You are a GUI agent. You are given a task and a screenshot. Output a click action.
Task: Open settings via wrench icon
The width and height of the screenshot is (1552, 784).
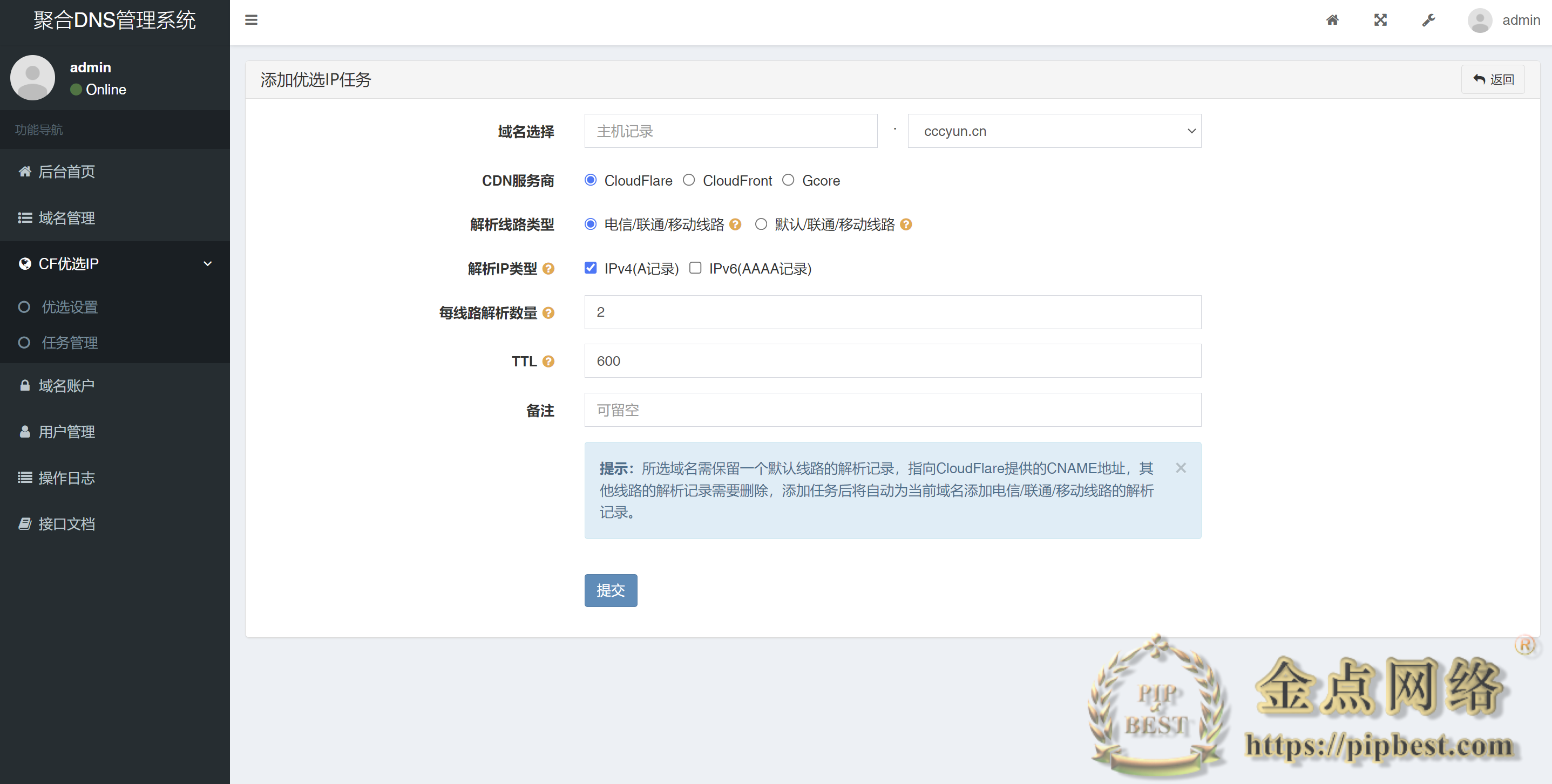1428,20
